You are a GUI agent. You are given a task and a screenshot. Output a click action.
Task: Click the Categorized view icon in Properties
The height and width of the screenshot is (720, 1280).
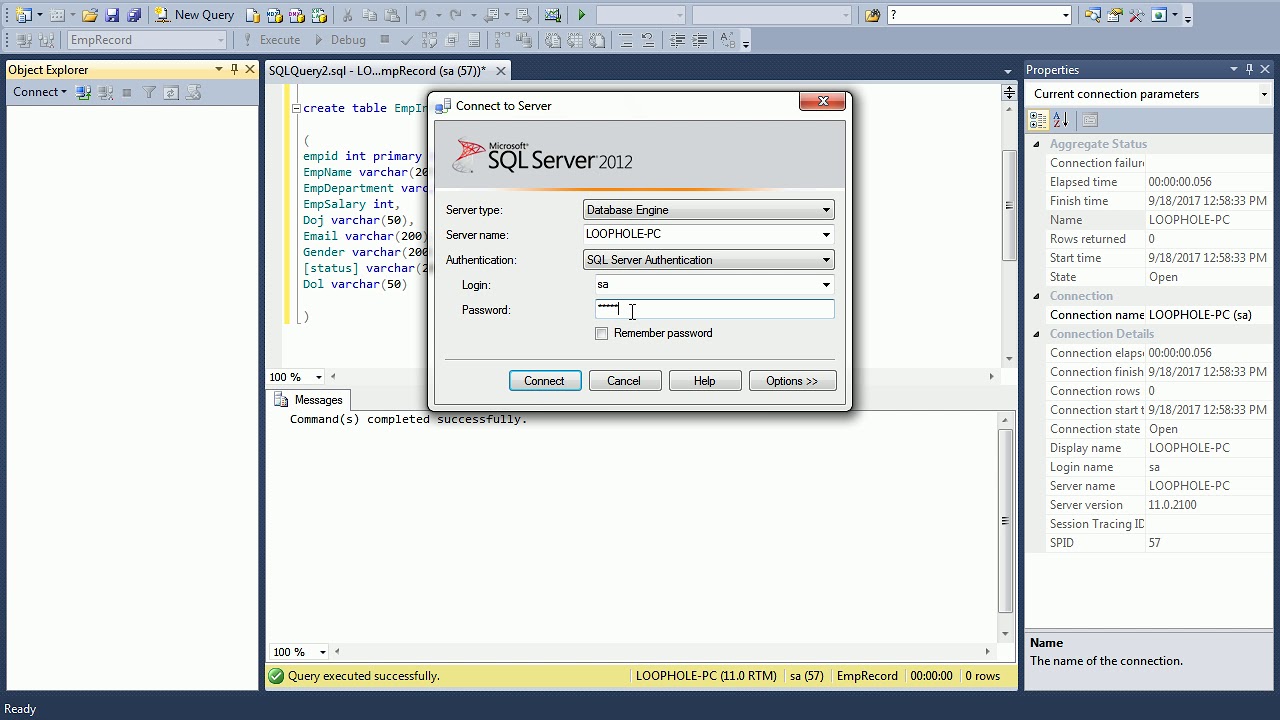pyautogui.click(x=1038, y=120)
